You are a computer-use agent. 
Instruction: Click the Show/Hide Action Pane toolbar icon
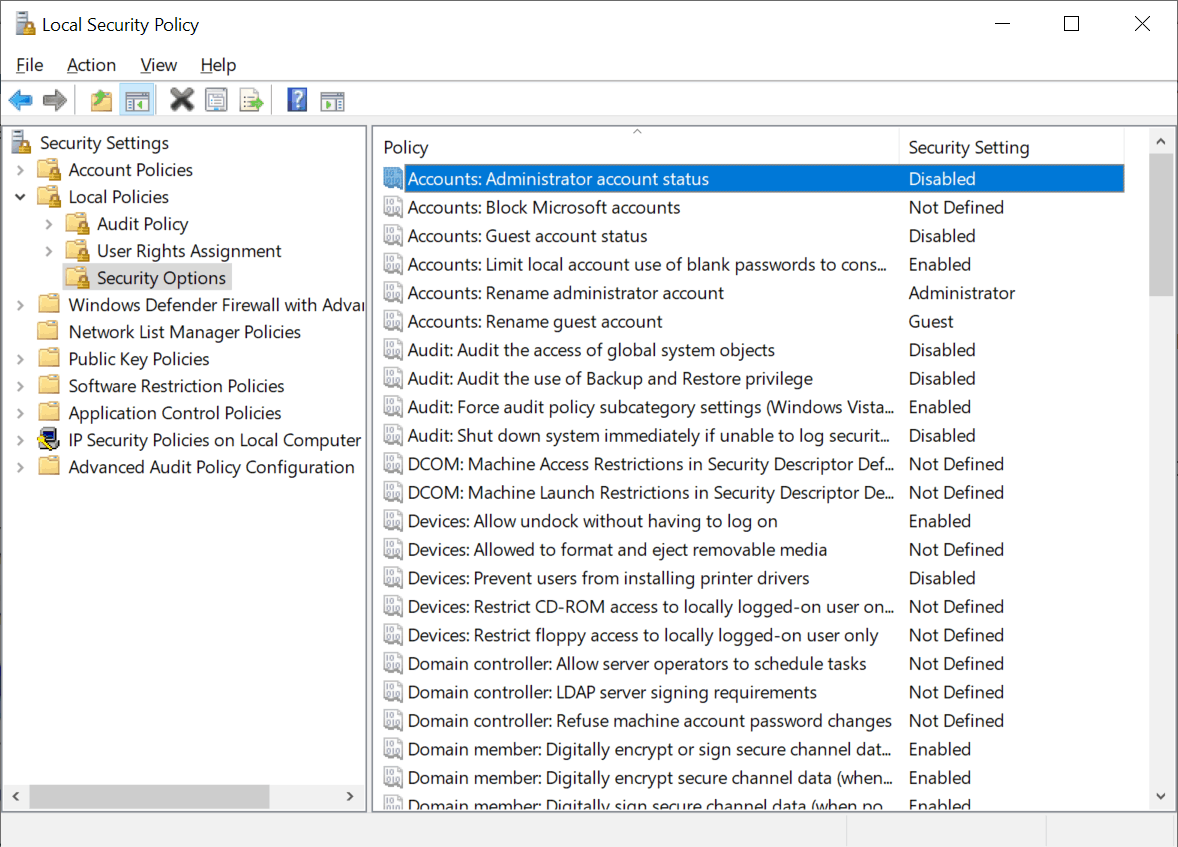click(x=332, y=99)
